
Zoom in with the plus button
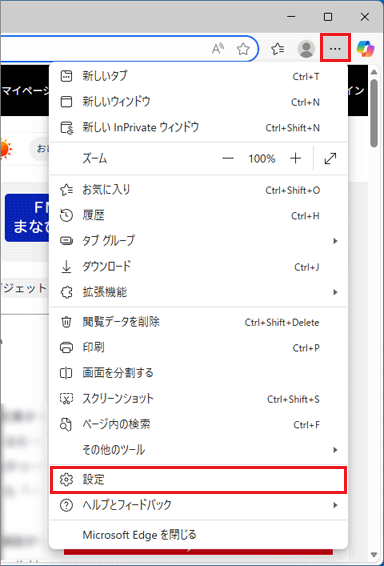[295, 158]
